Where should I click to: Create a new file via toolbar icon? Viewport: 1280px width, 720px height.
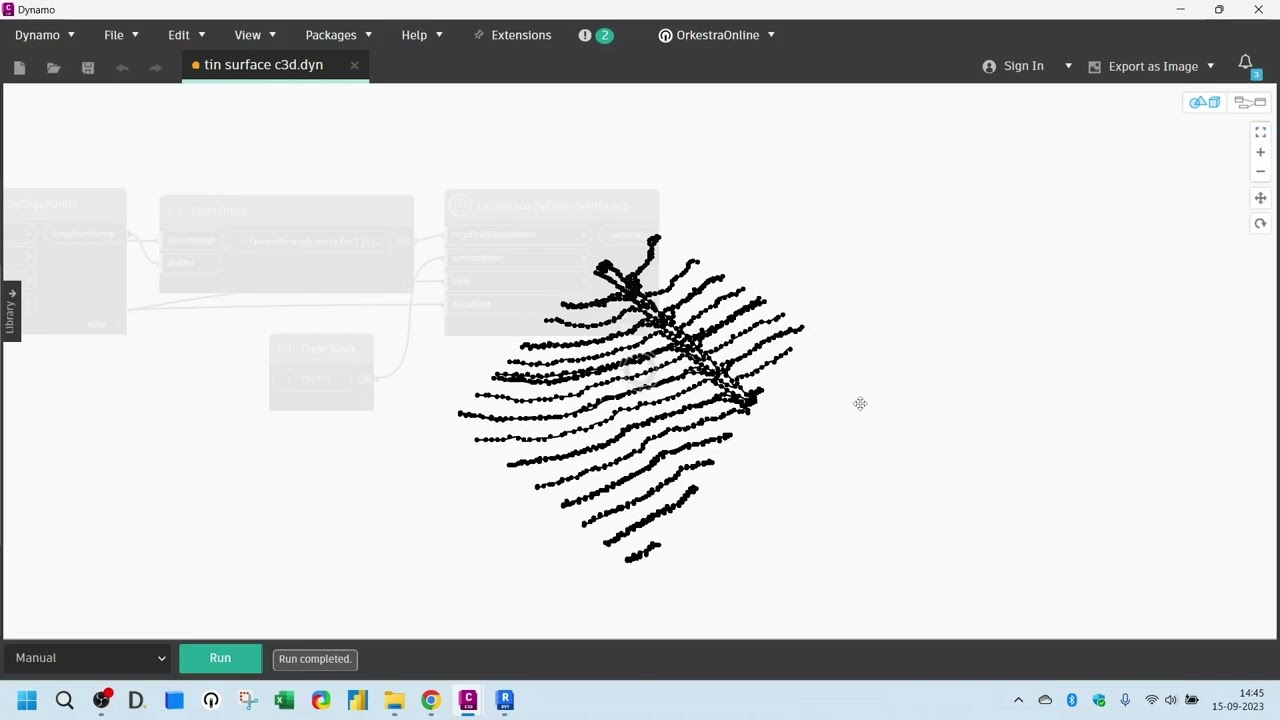click(20, 67)
